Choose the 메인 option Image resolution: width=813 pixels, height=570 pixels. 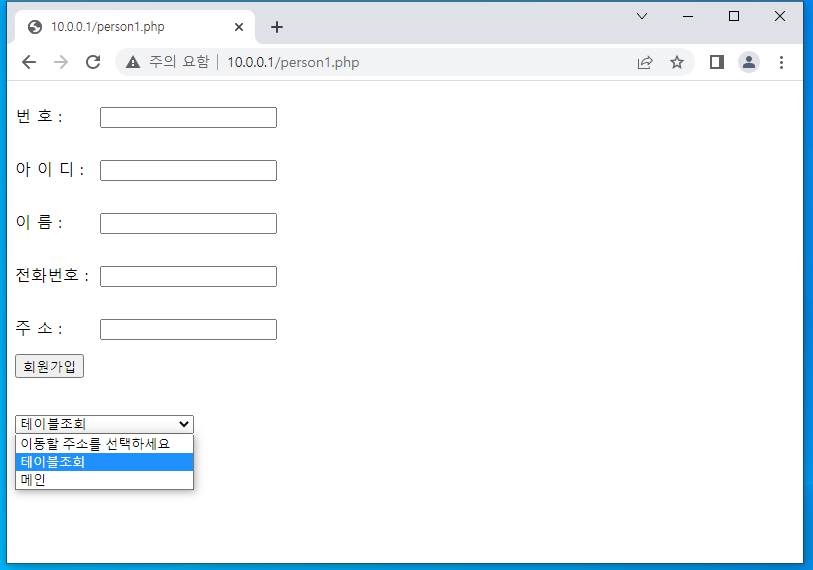click(x=104, y=480)
